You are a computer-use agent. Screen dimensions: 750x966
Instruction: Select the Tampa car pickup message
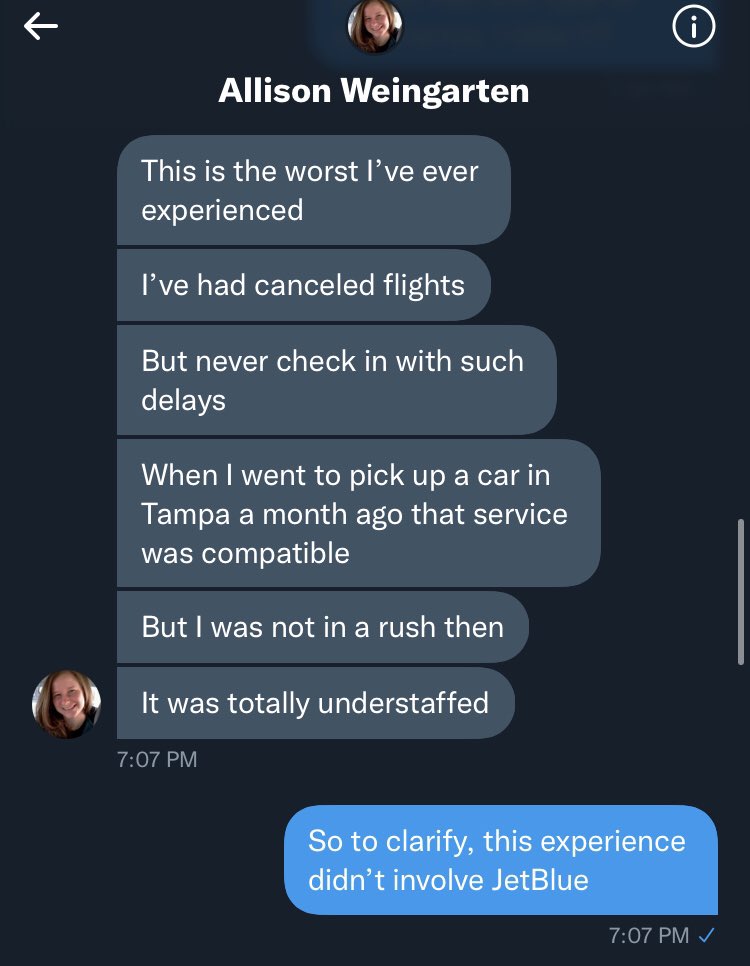click(358, 513)
